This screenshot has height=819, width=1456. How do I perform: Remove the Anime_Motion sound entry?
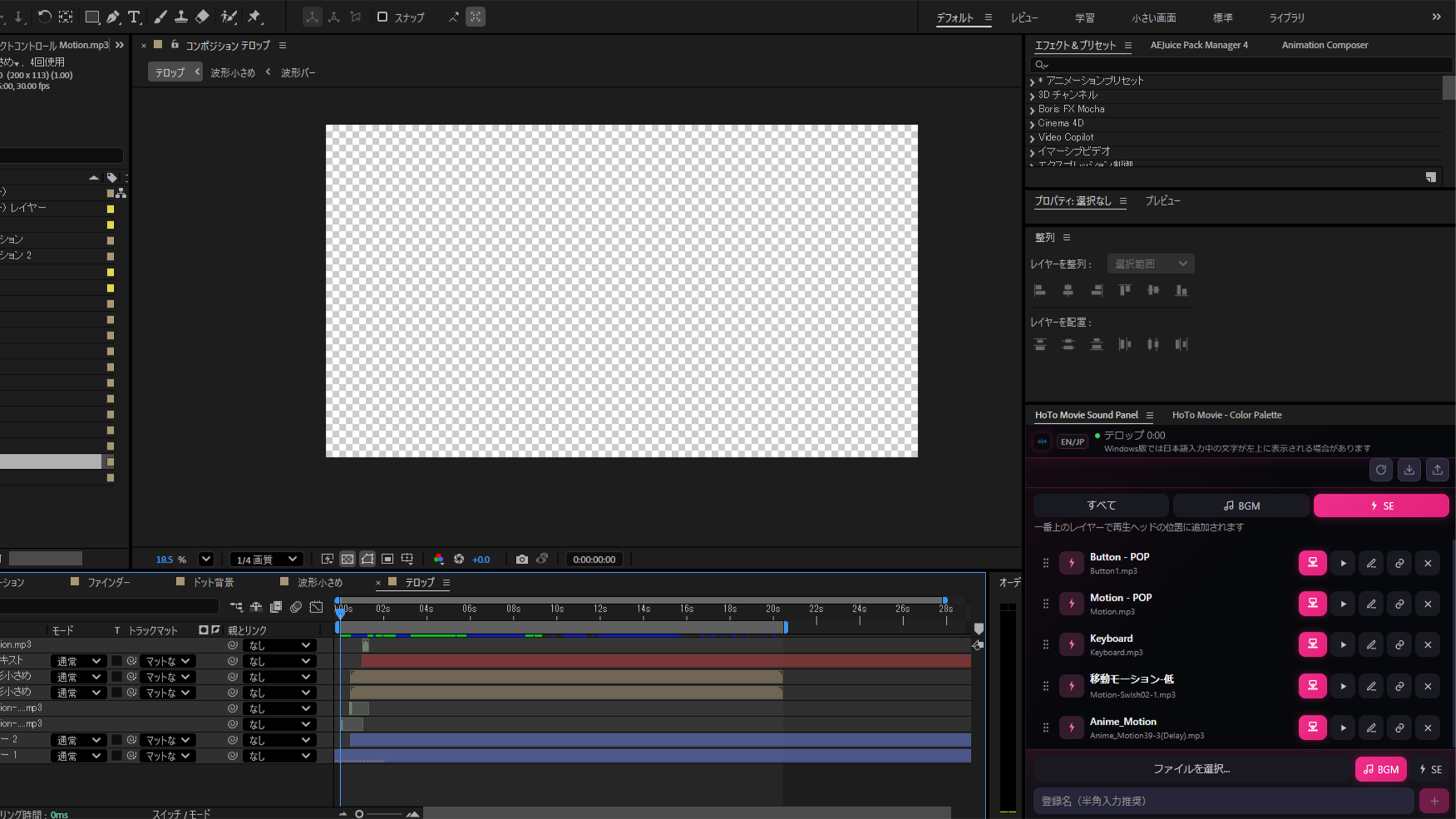tap(1428, 727)
